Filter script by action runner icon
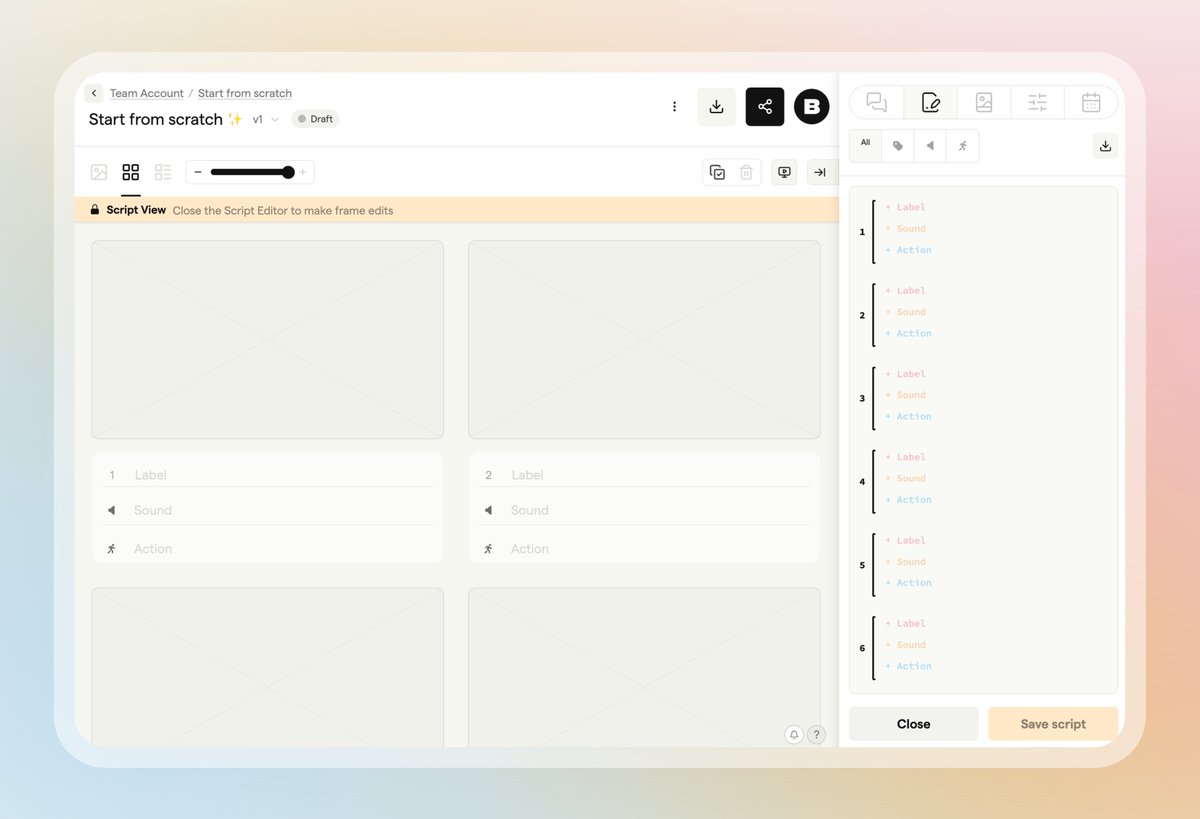 coord(962,146)
